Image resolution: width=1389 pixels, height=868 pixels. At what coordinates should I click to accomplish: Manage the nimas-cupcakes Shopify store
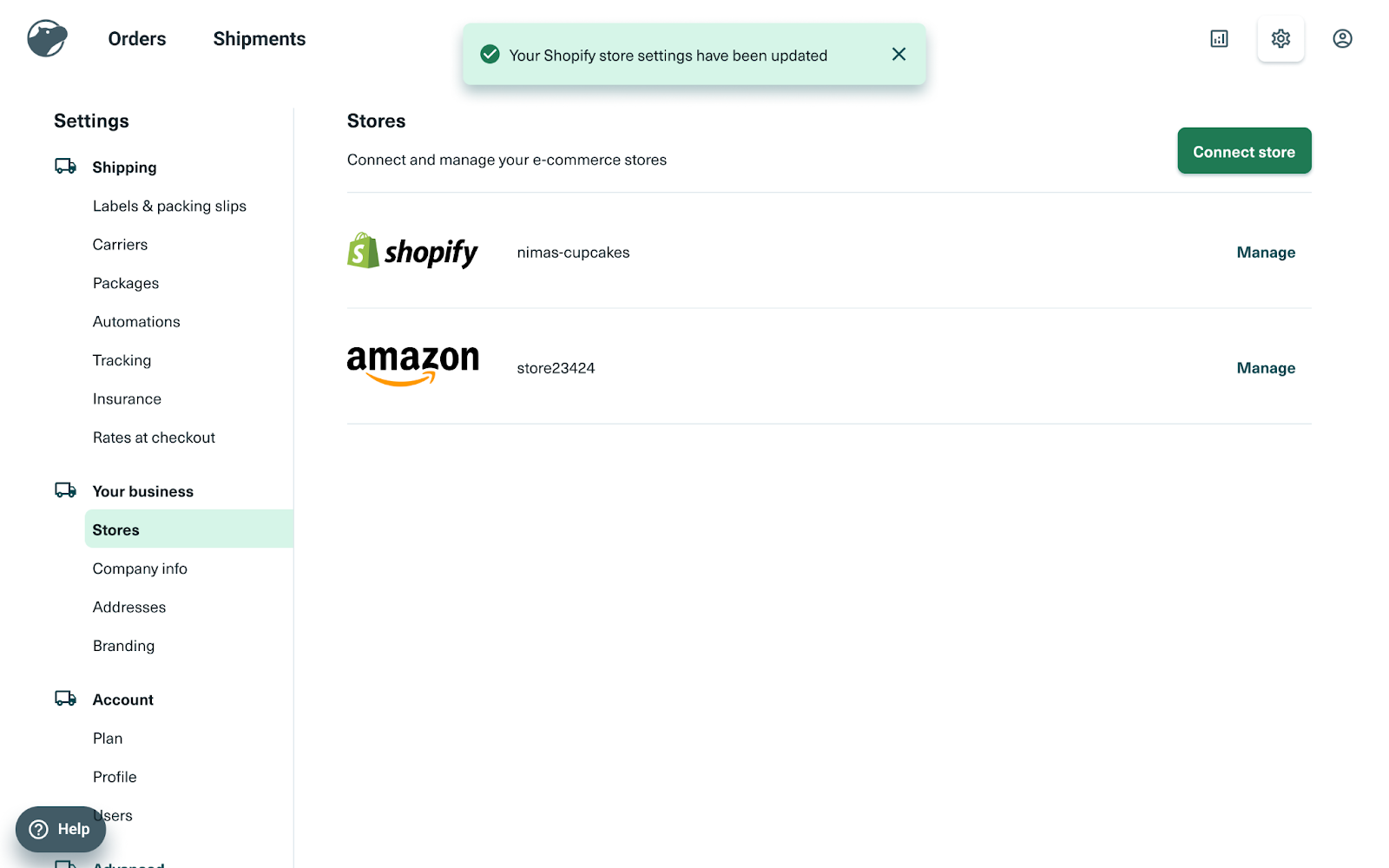pos(1266,253)
